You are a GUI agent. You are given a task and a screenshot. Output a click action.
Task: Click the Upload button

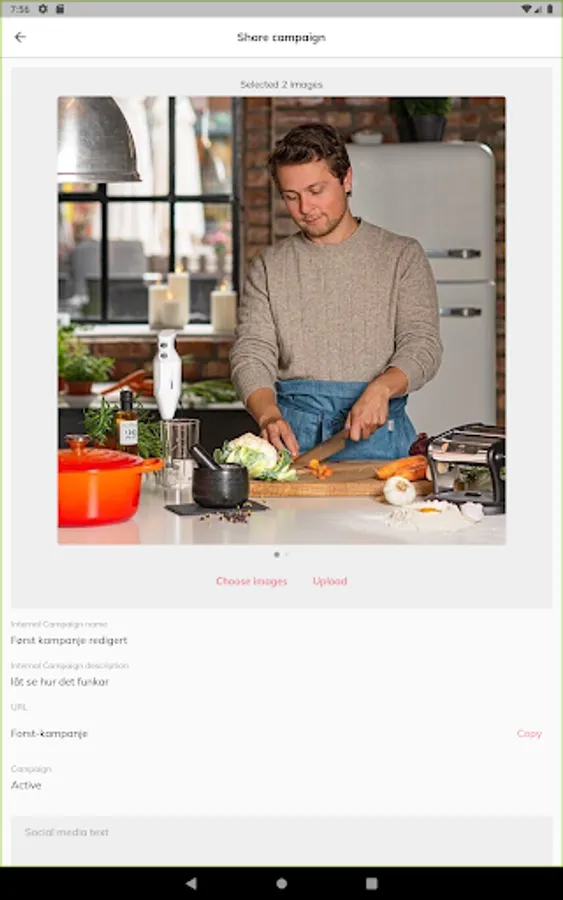(x=330, y=581)
